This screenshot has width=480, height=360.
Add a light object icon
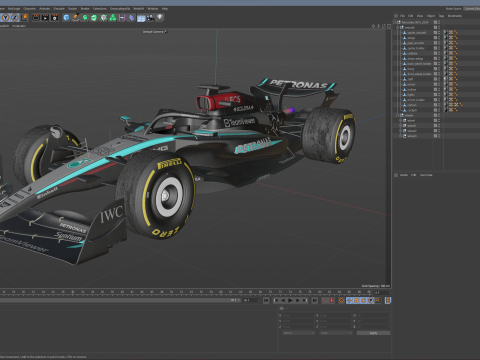160,17
